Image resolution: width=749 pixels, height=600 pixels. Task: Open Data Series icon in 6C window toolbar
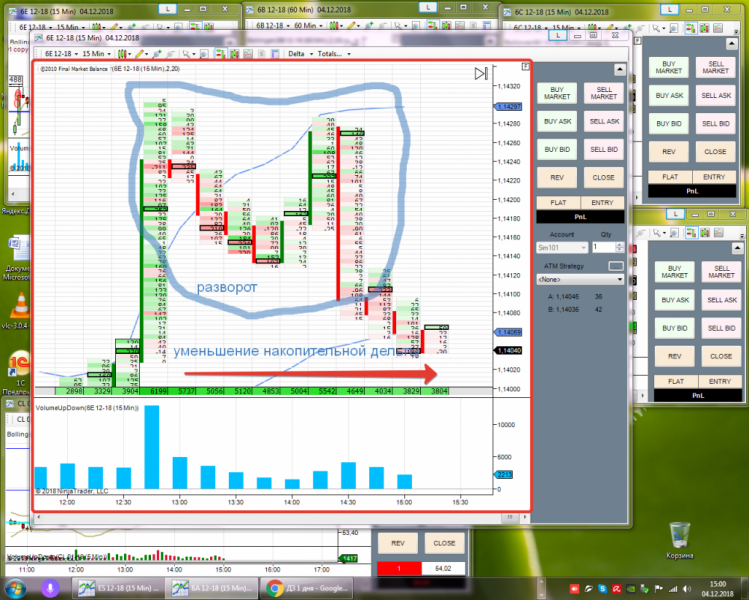705,28
